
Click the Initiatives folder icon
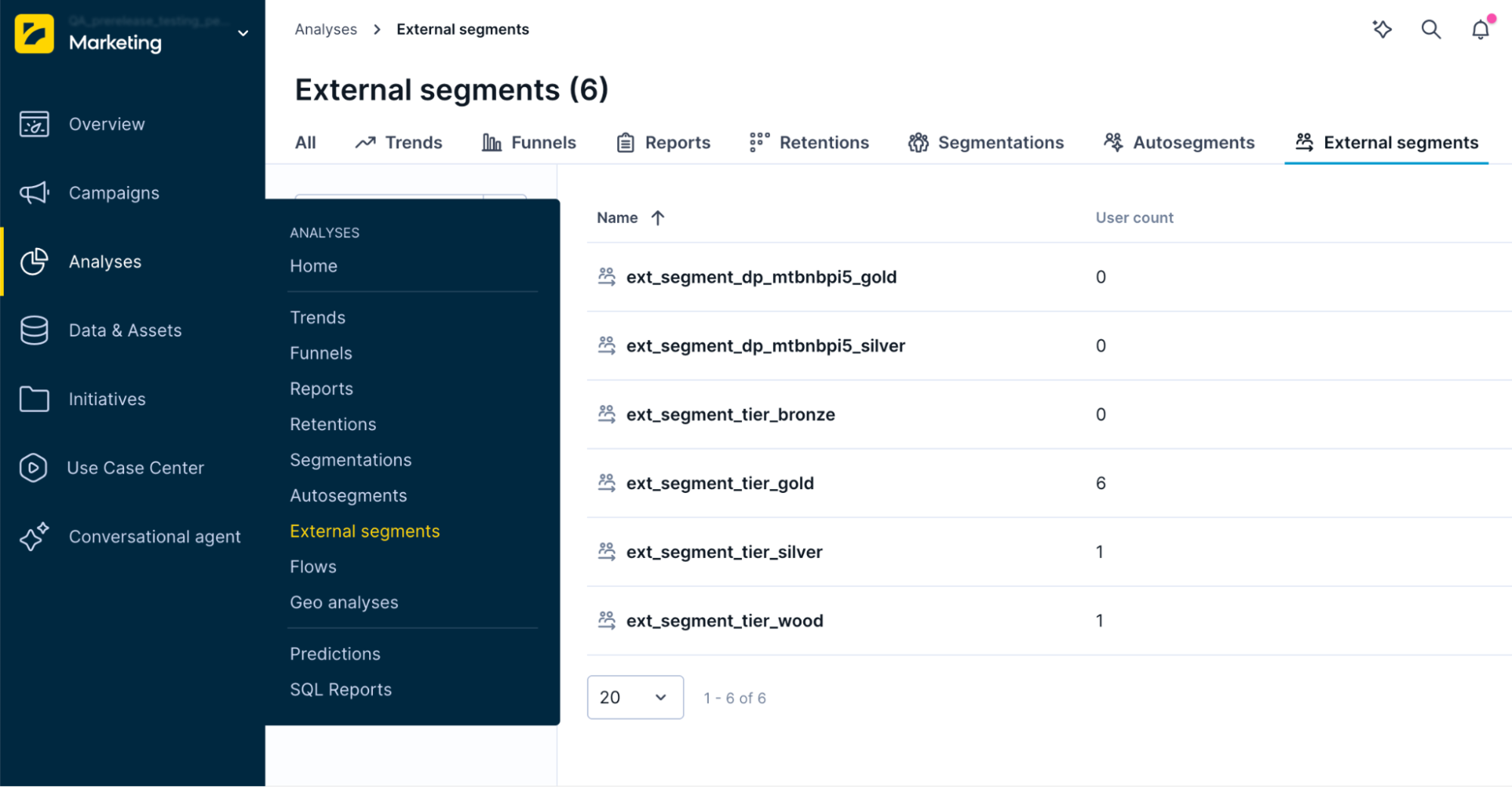pos(34,399)
